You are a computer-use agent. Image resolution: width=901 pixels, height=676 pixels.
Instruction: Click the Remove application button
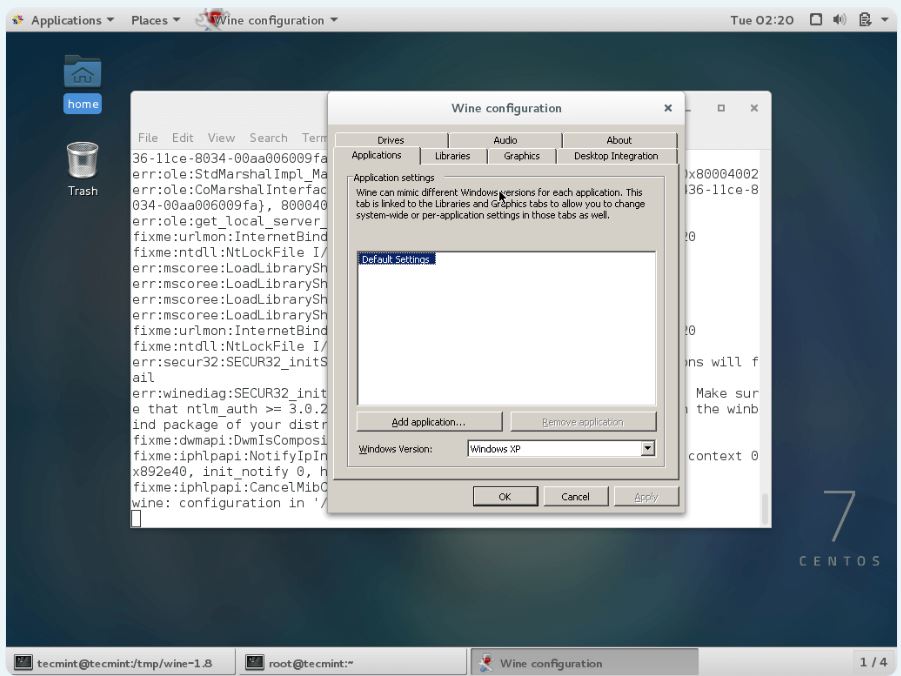tap(583, 422)
